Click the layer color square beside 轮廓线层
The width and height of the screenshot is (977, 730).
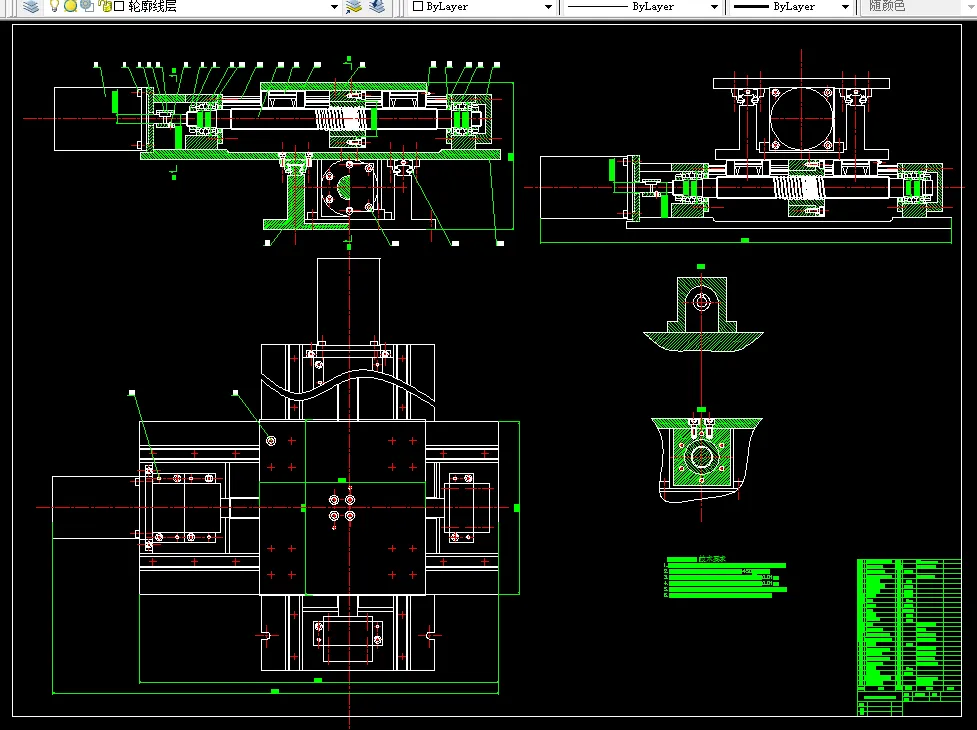point(119,6)
